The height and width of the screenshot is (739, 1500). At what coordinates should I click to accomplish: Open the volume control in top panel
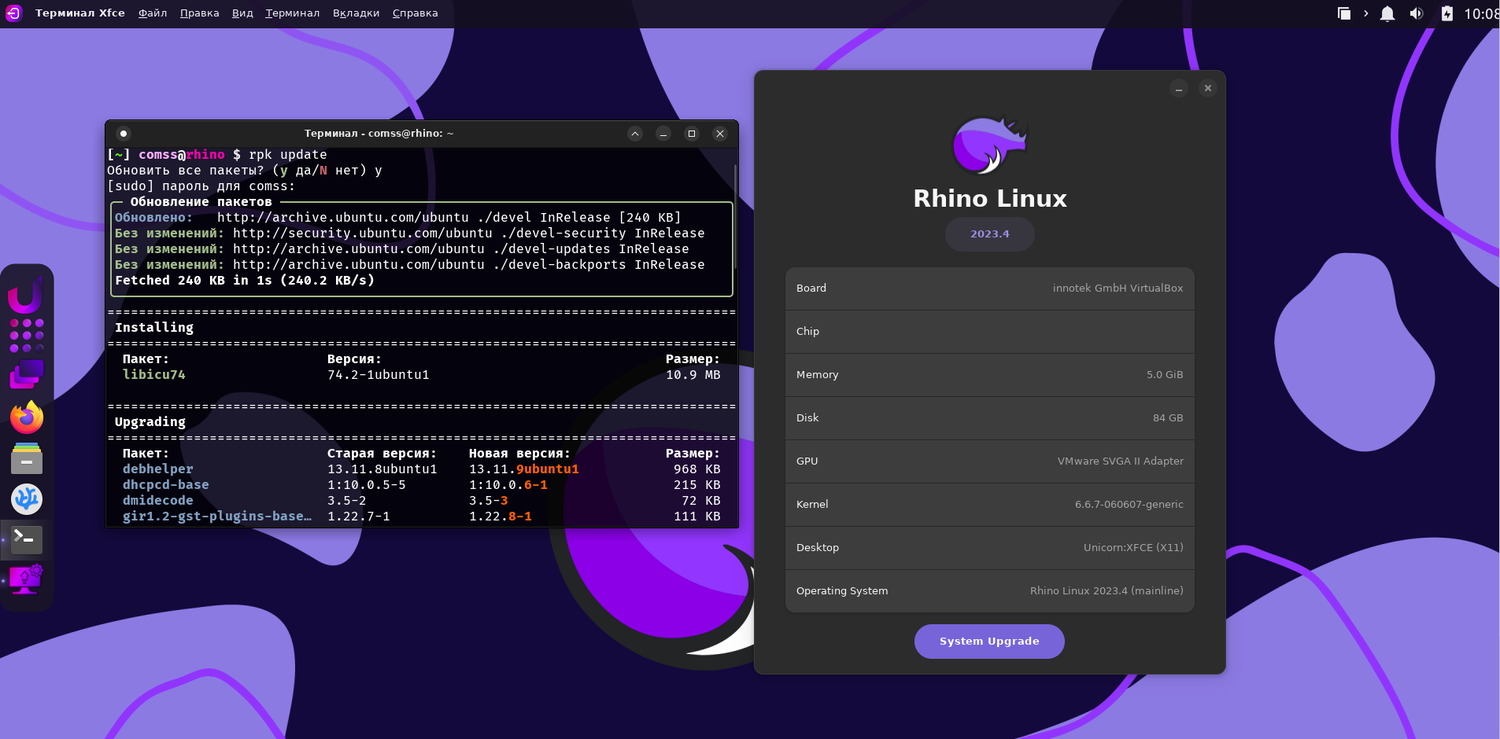[1416, 13]
